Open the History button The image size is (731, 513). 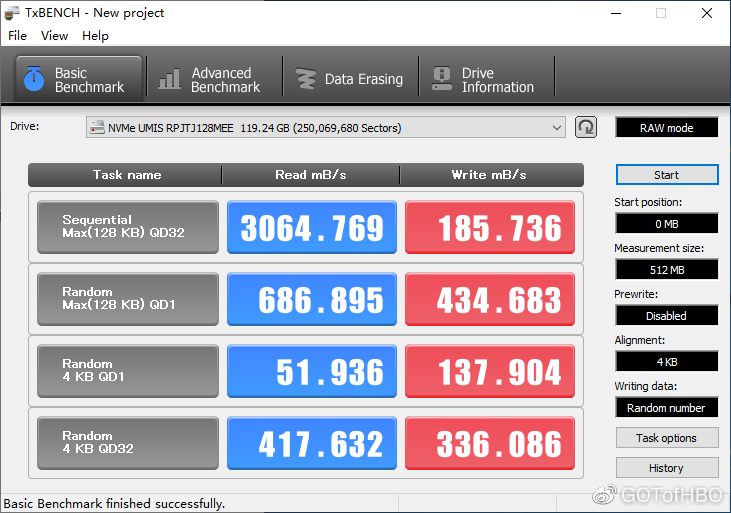point(666,468)
